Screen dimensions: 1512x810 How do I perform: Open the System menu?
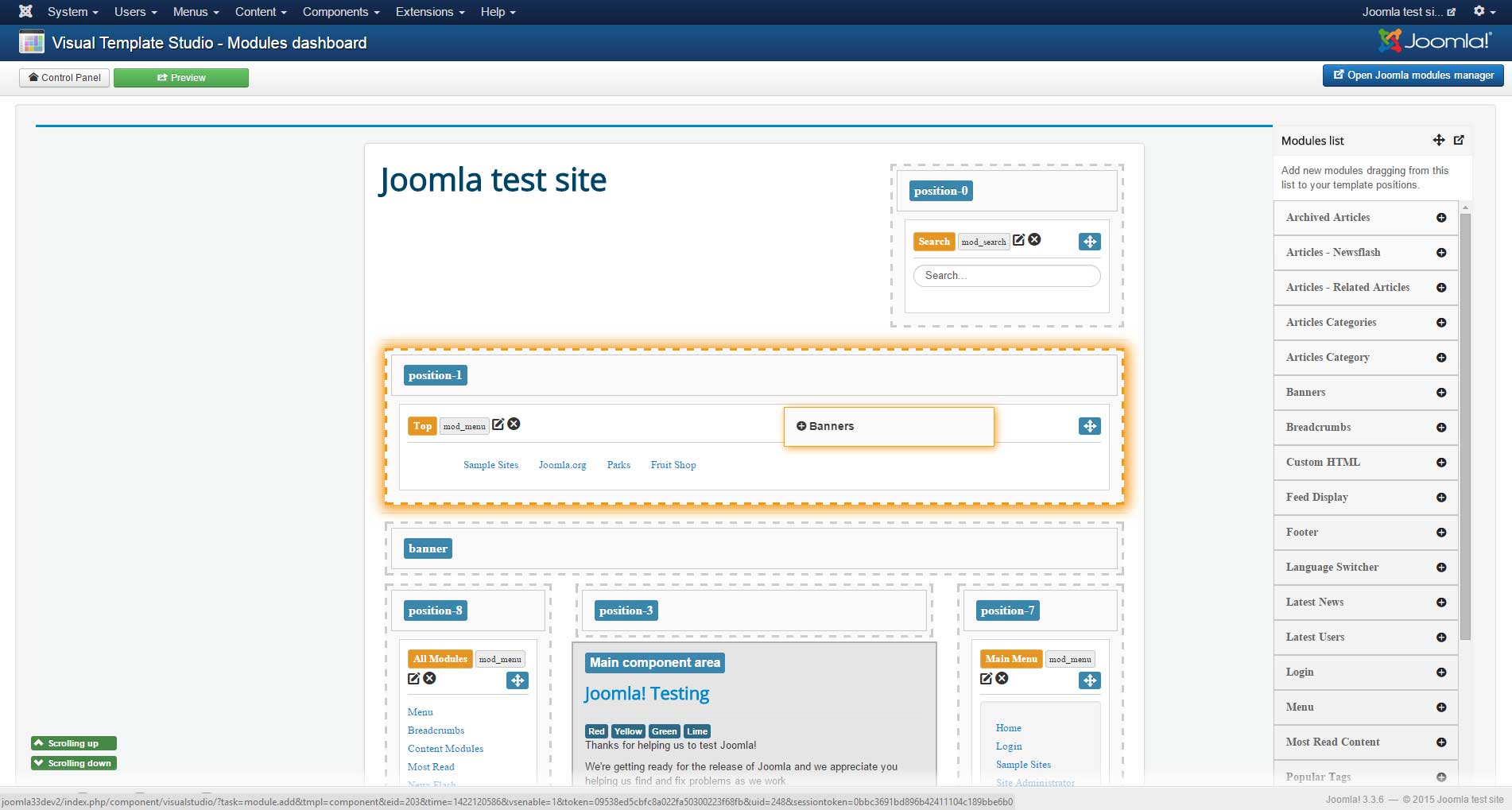click(x=72, y=12)
